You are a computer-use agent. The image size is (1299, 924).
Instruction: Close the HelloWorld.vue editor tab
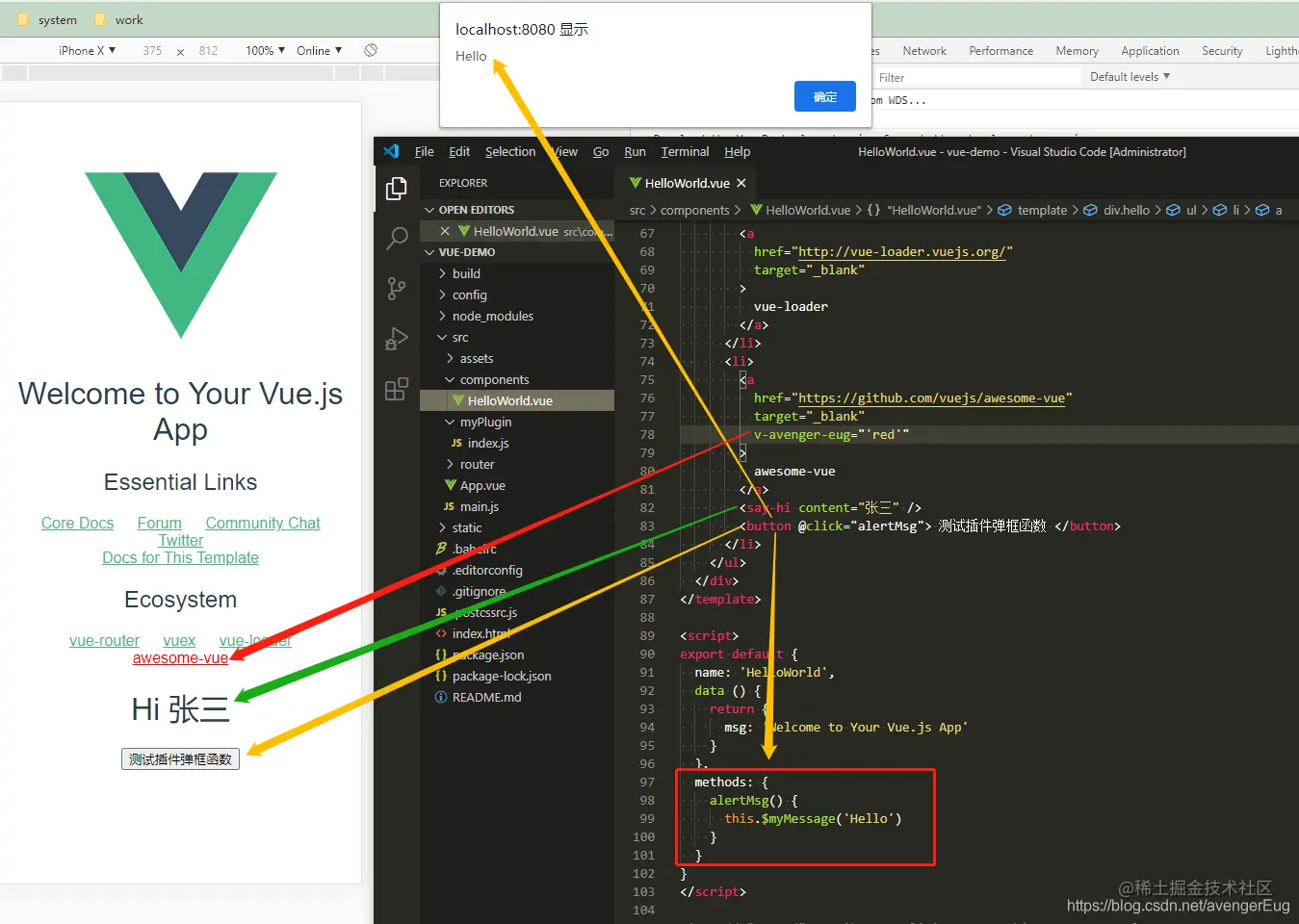coord(741,183)
